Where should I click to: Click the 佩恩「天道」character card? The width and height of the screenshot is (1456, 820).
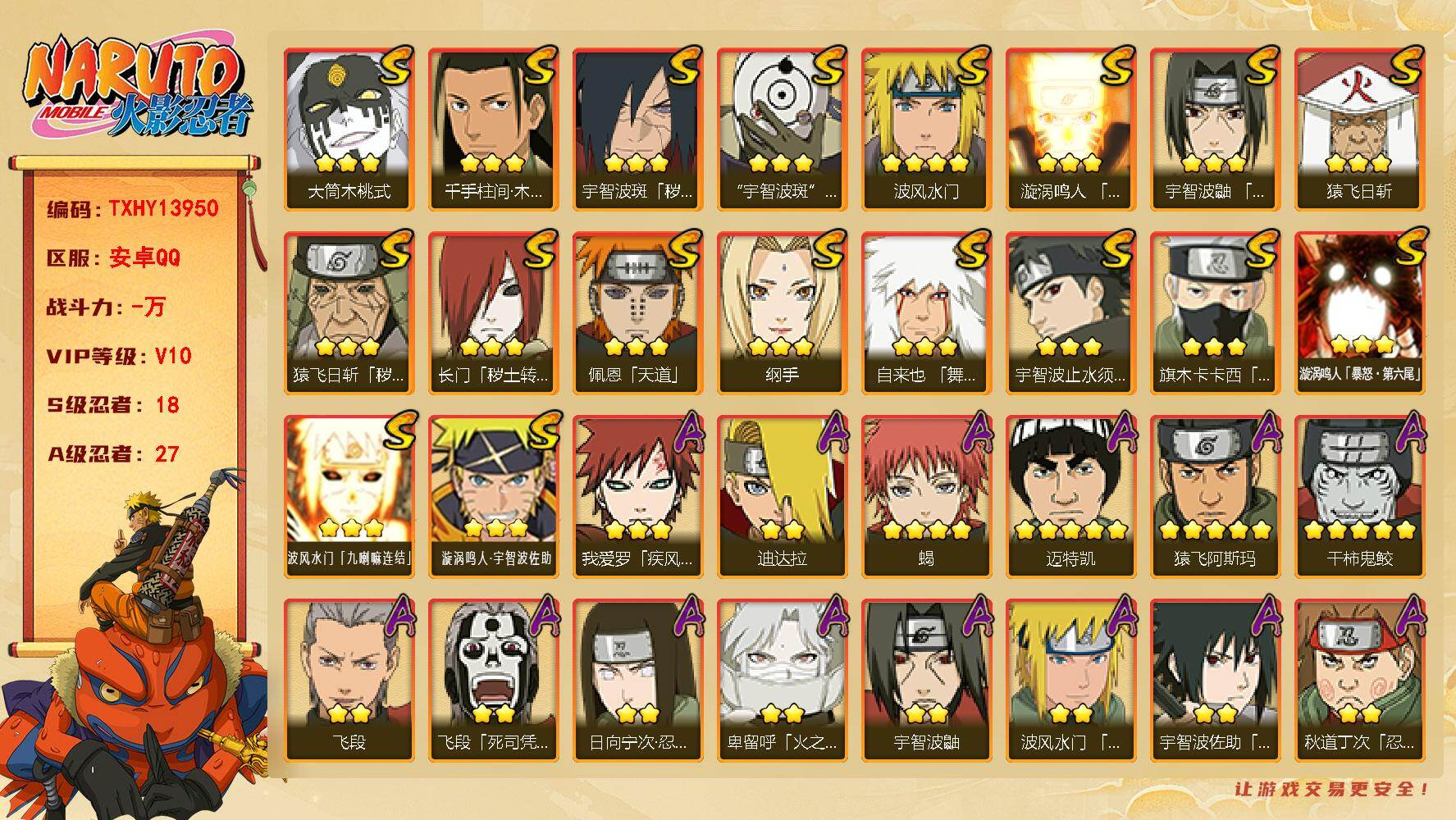point(637,312)
